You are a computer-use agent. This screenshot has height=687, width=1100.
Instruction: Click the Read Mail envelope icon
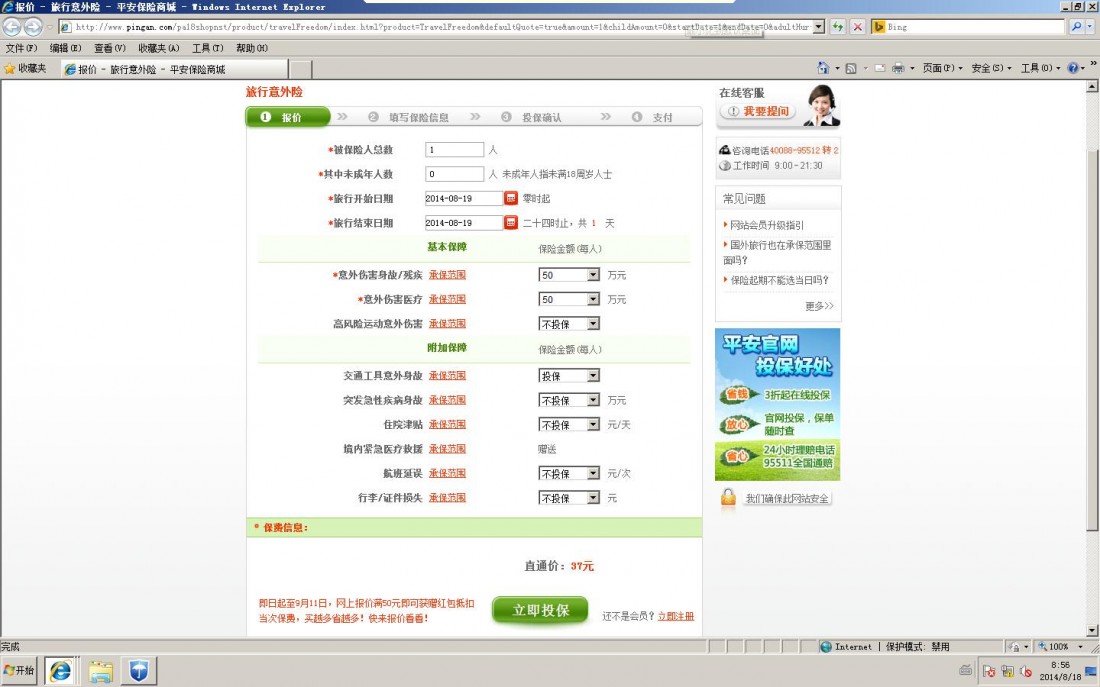coord(880,68)
